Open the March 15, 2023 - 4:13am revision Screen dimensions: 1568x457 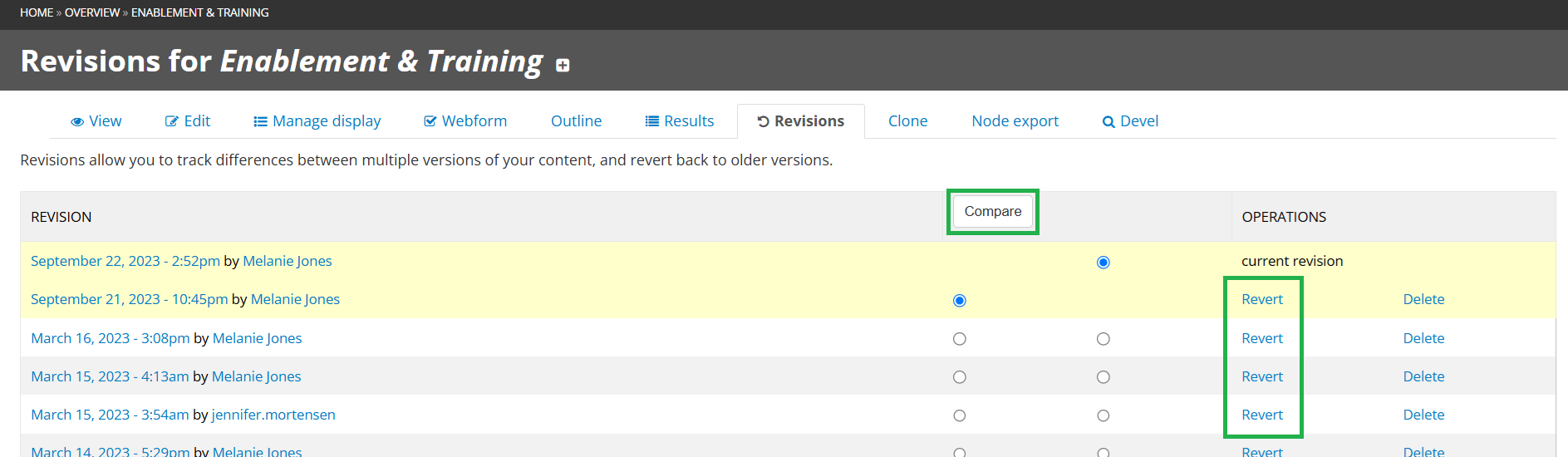[x=110, y=376]
